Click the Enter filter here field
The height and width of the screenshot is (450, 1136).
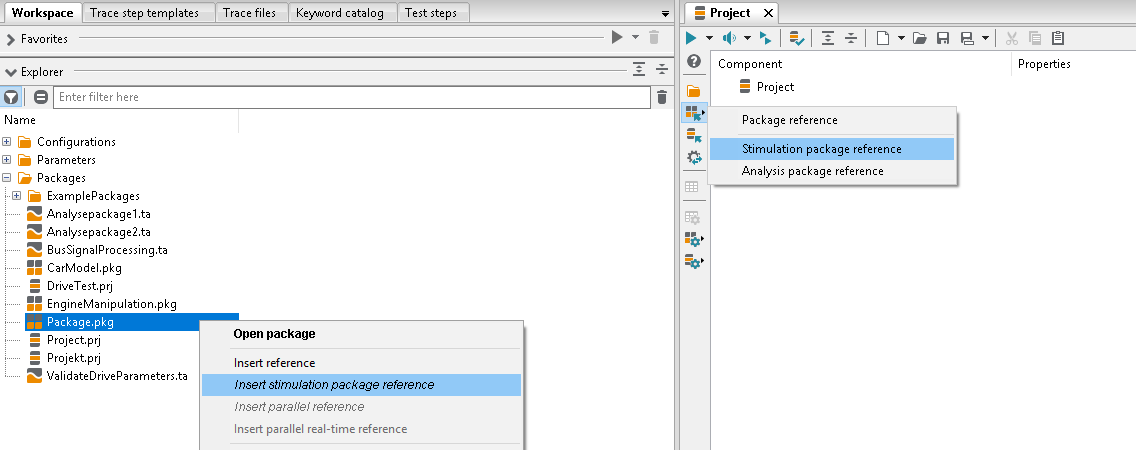(351, 97)
